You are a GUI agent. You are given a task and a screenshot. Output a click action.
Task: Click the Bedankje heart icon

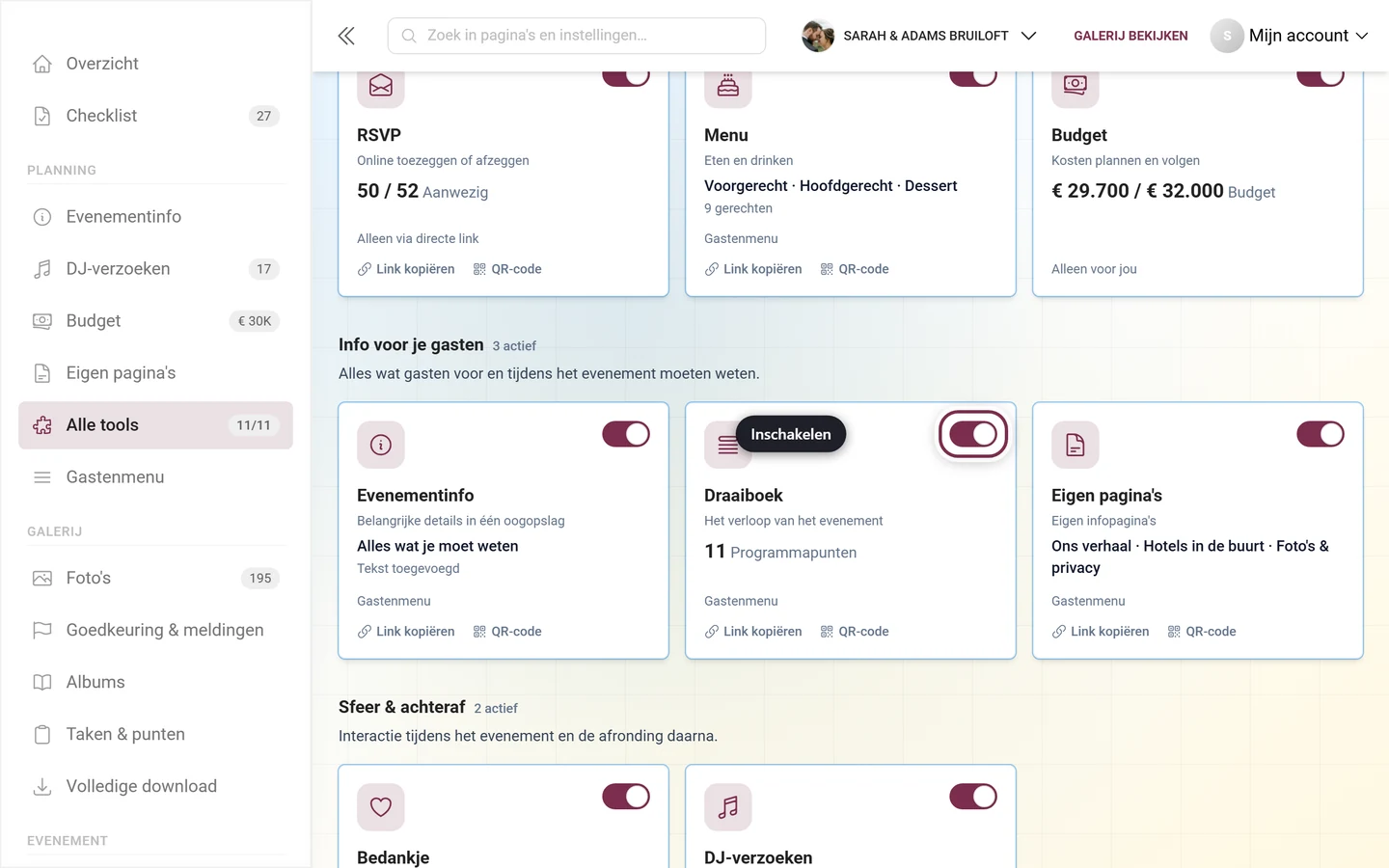tap(381, 807)
